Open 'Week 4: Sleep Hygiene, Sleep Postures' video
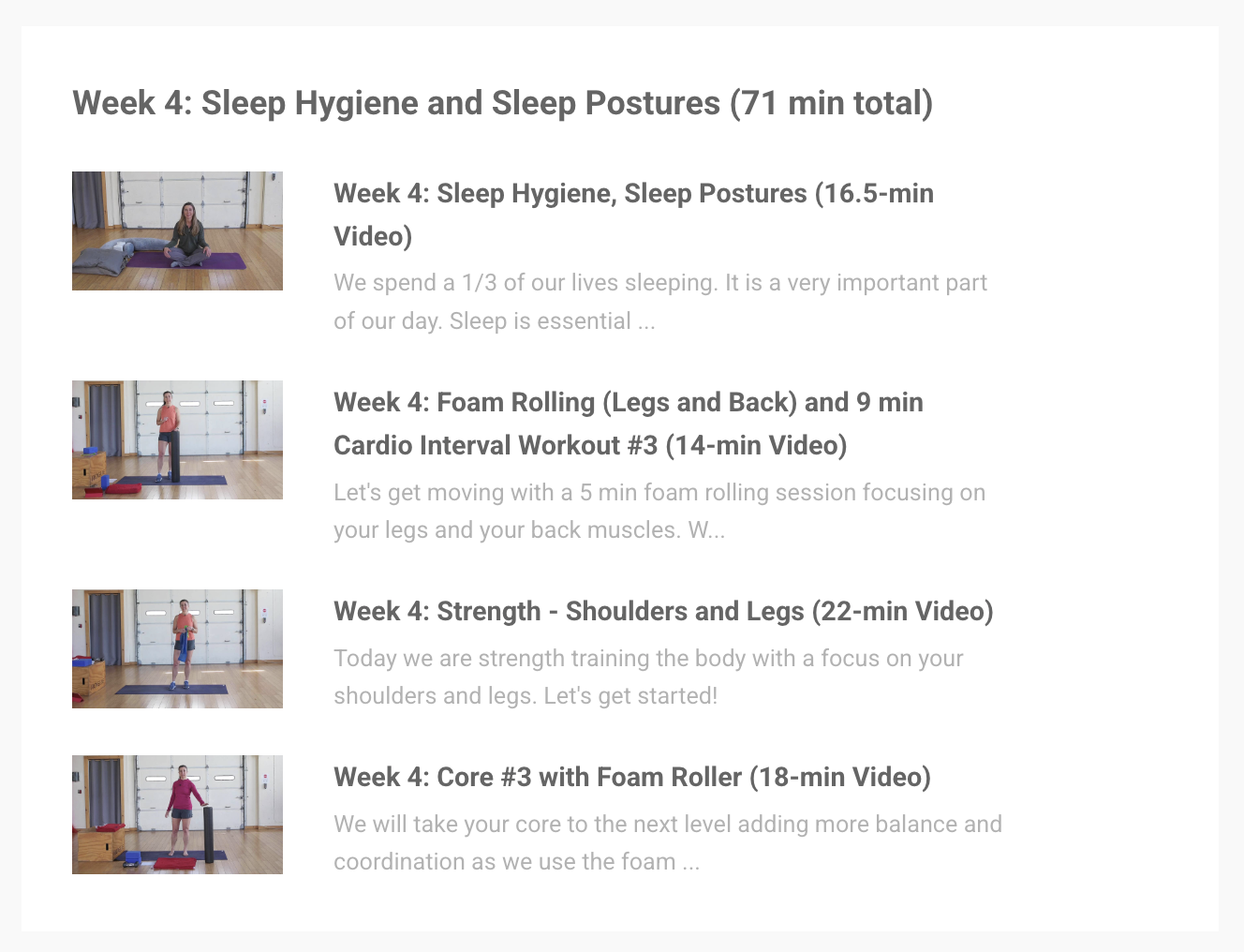This screenshot has width=1244, height=952. point(633,215)
